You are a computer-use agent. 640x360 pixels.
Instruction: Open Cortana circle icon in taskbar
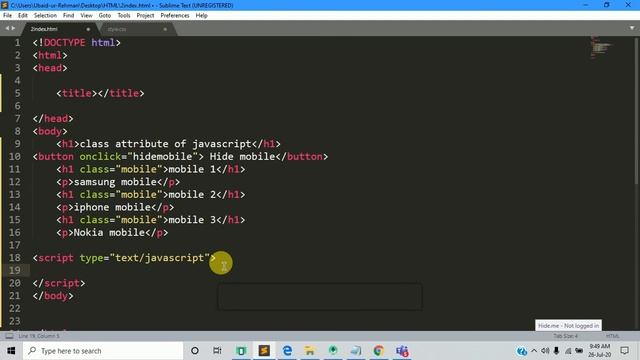[x=195, y=351]
